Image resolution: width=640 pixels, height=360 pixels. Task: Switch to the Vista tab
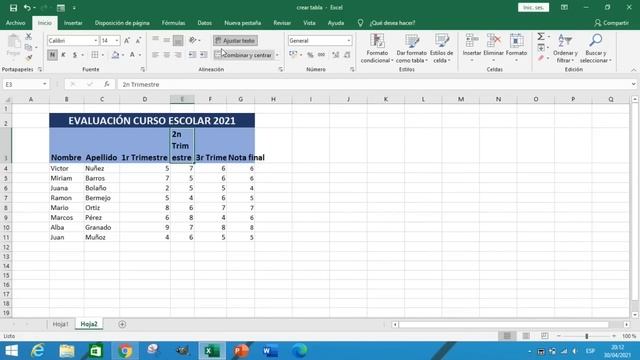coord(309,23)
